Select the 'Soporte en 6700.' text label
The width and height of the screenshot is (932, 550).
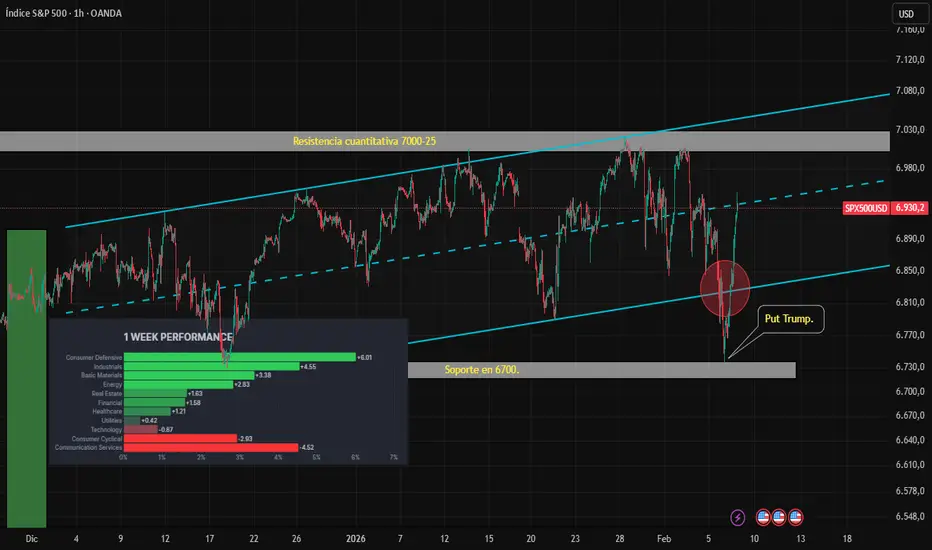482,370
